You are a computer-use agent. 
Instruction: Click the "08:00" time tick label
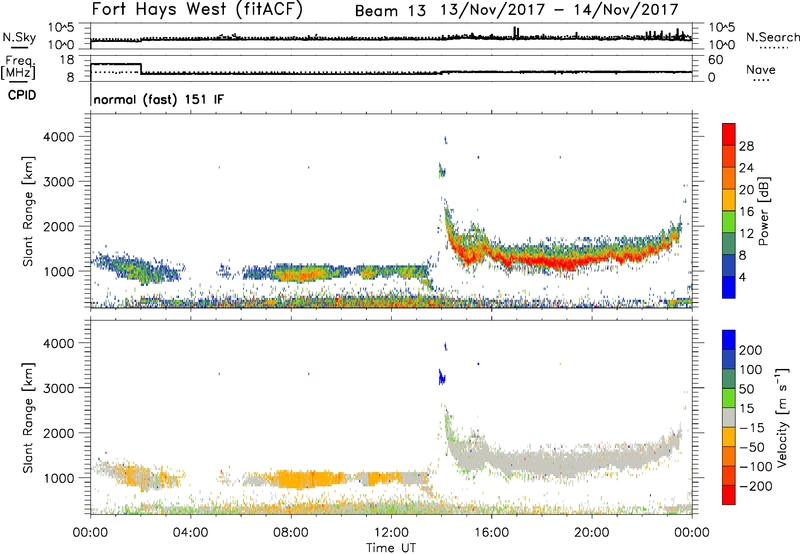[291, 532]
